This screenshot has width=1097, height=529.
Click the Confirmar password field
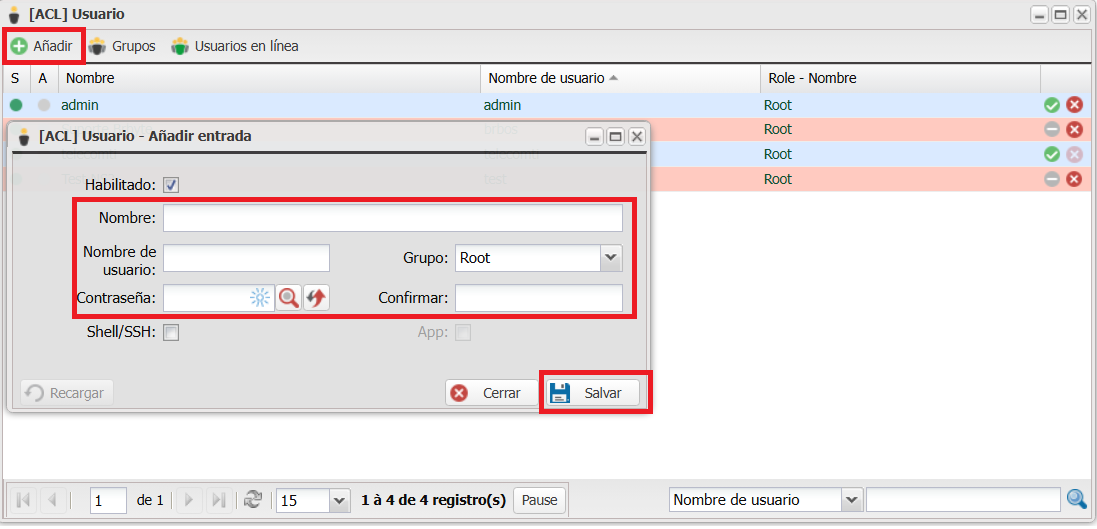pos(538,298)
